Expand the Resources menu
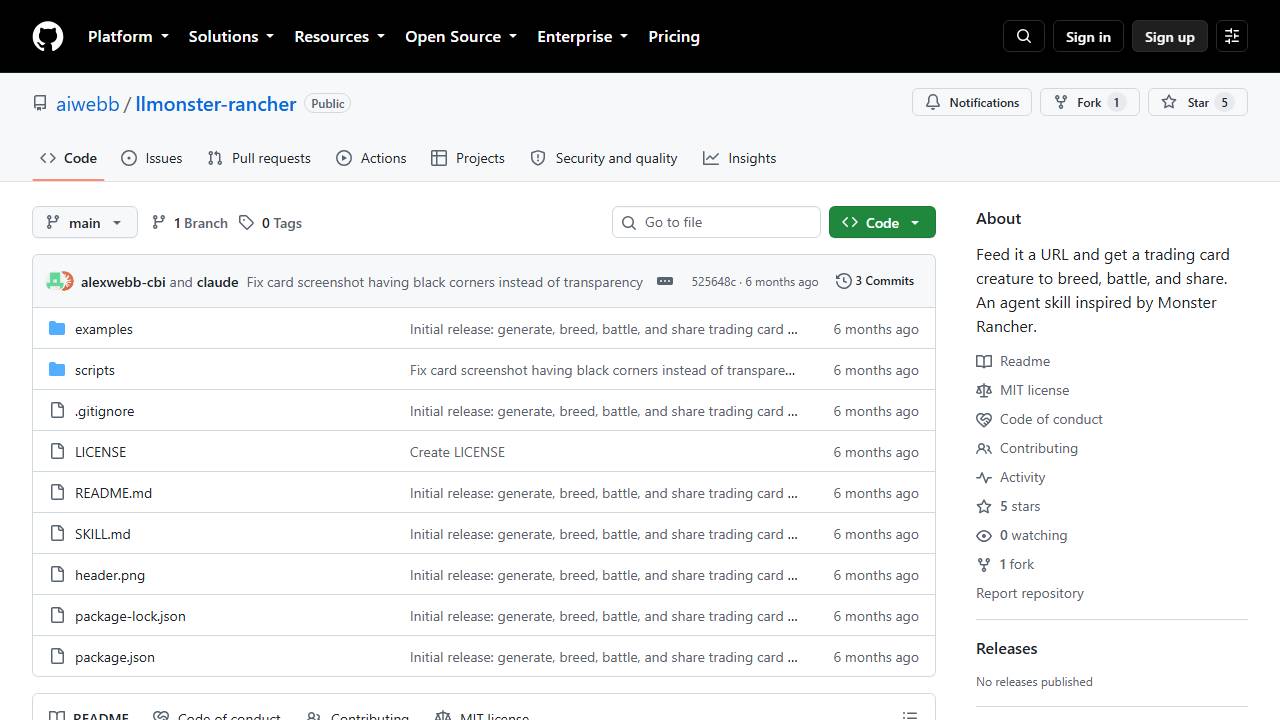 [339, 36]
